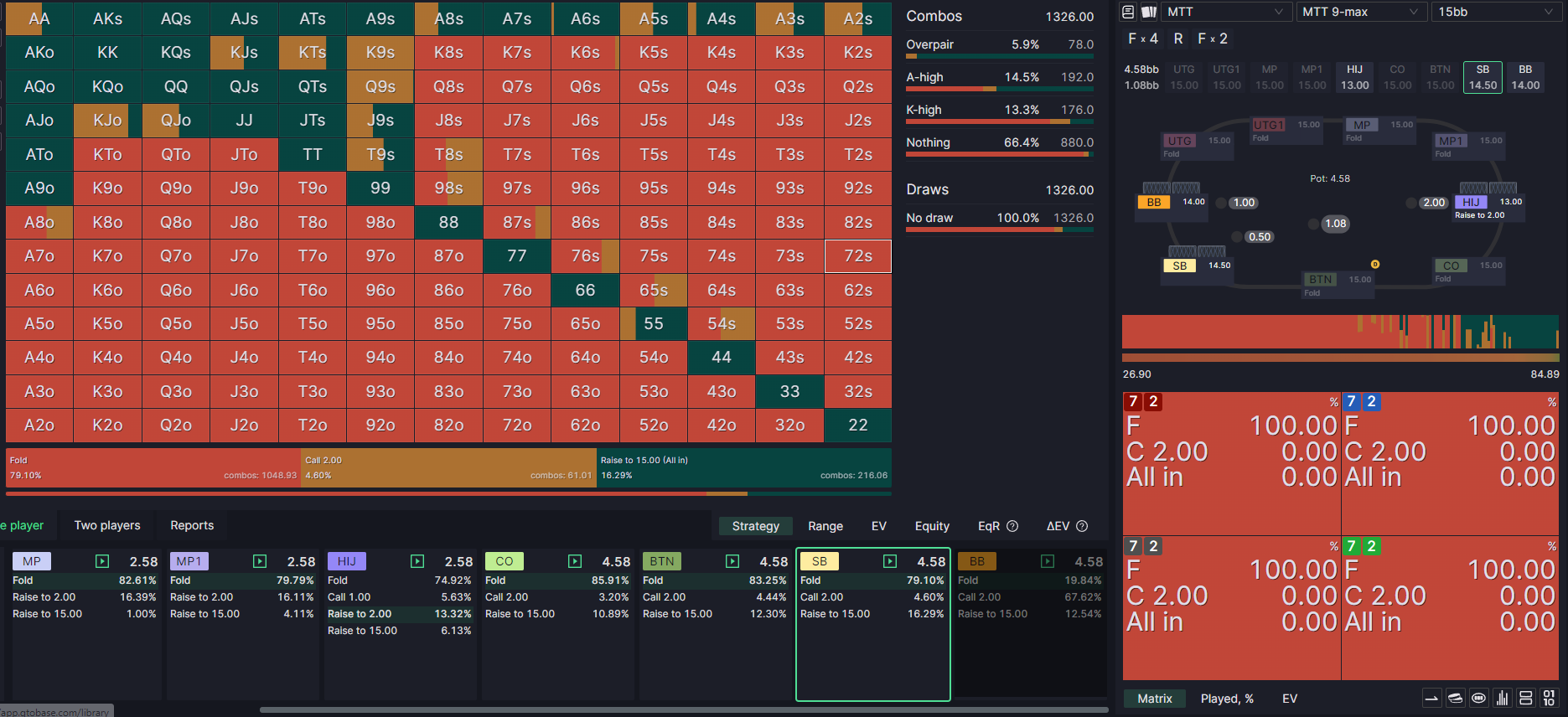1568x717 pixels.
Task: Click Raise to 2.00 row in HIJ card
Action: click(x=400, y=614)
